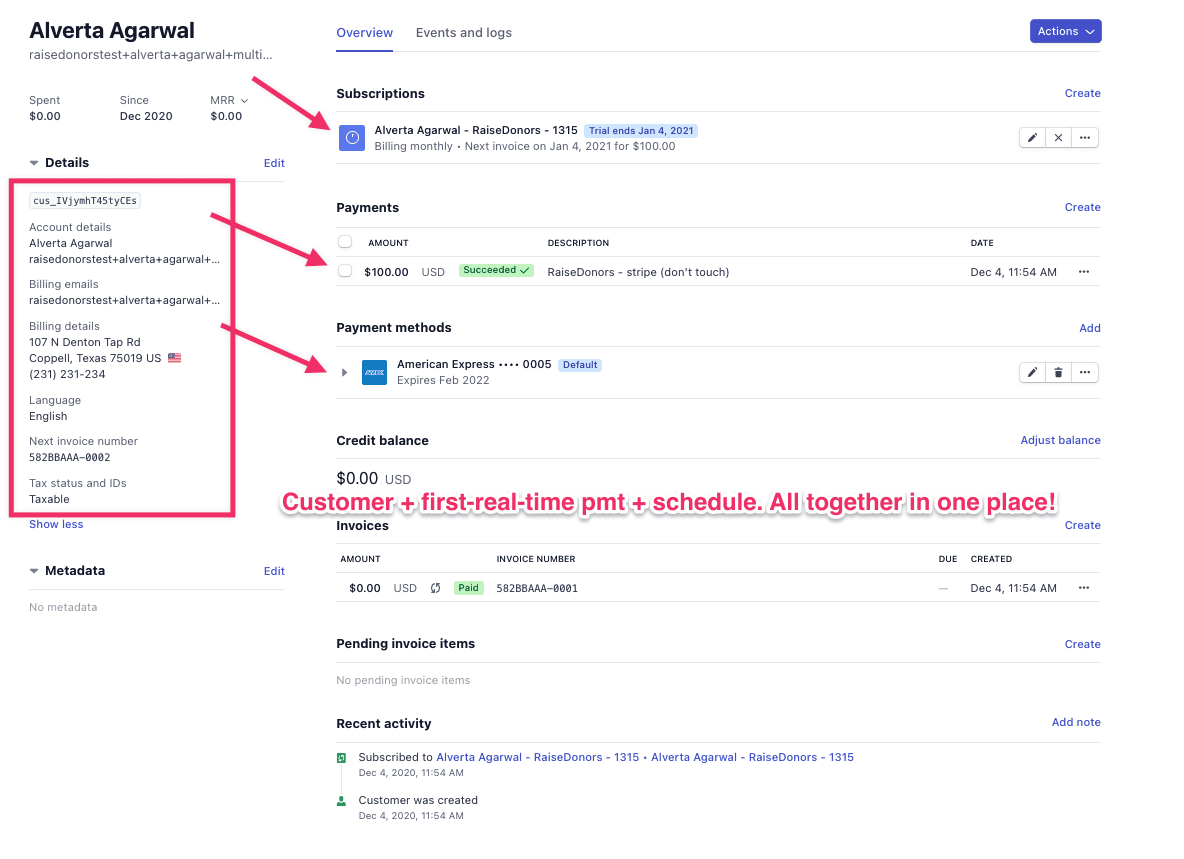Click Show less under details
The height and width of the screenshot is (859, 1184).
tap(56, 525)
